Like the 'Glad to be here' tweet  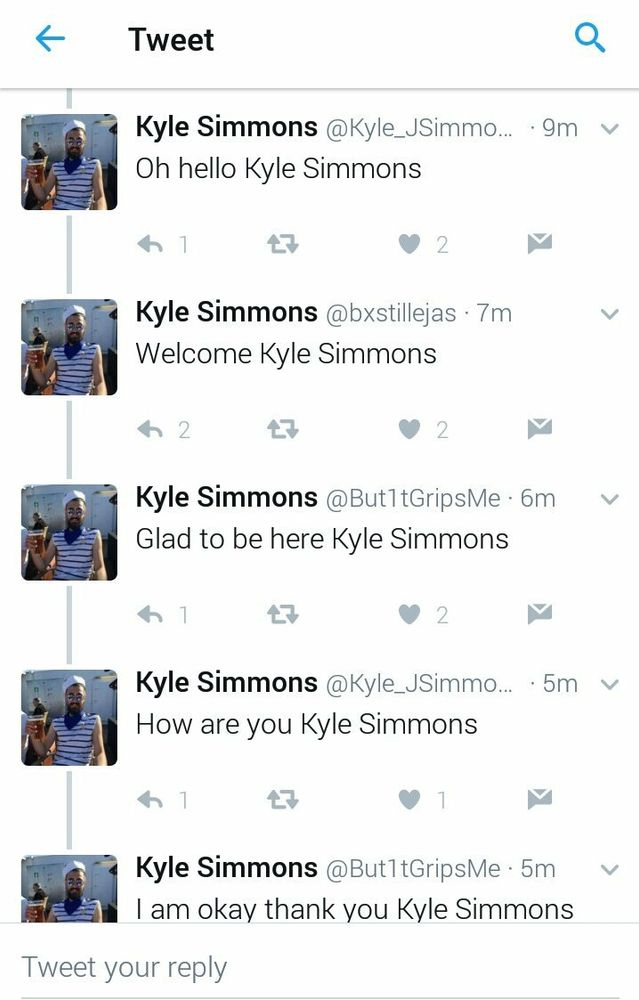click(x=409, y=614)
